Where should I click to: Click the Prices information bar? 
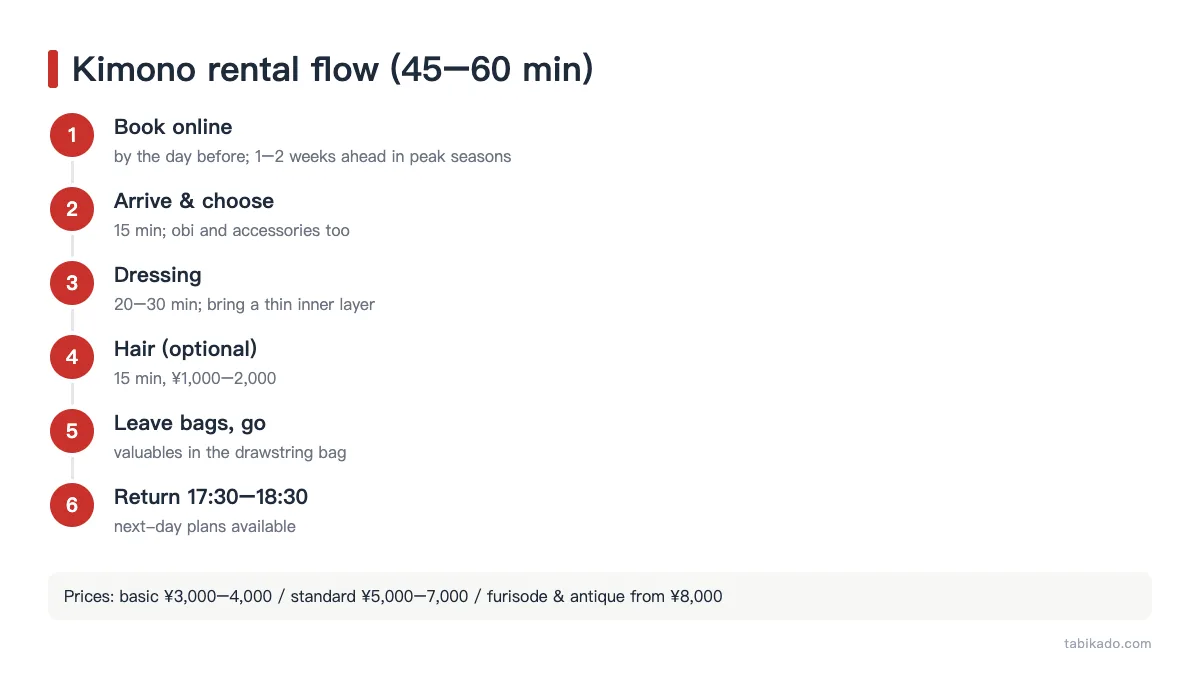tap(600, 596)
